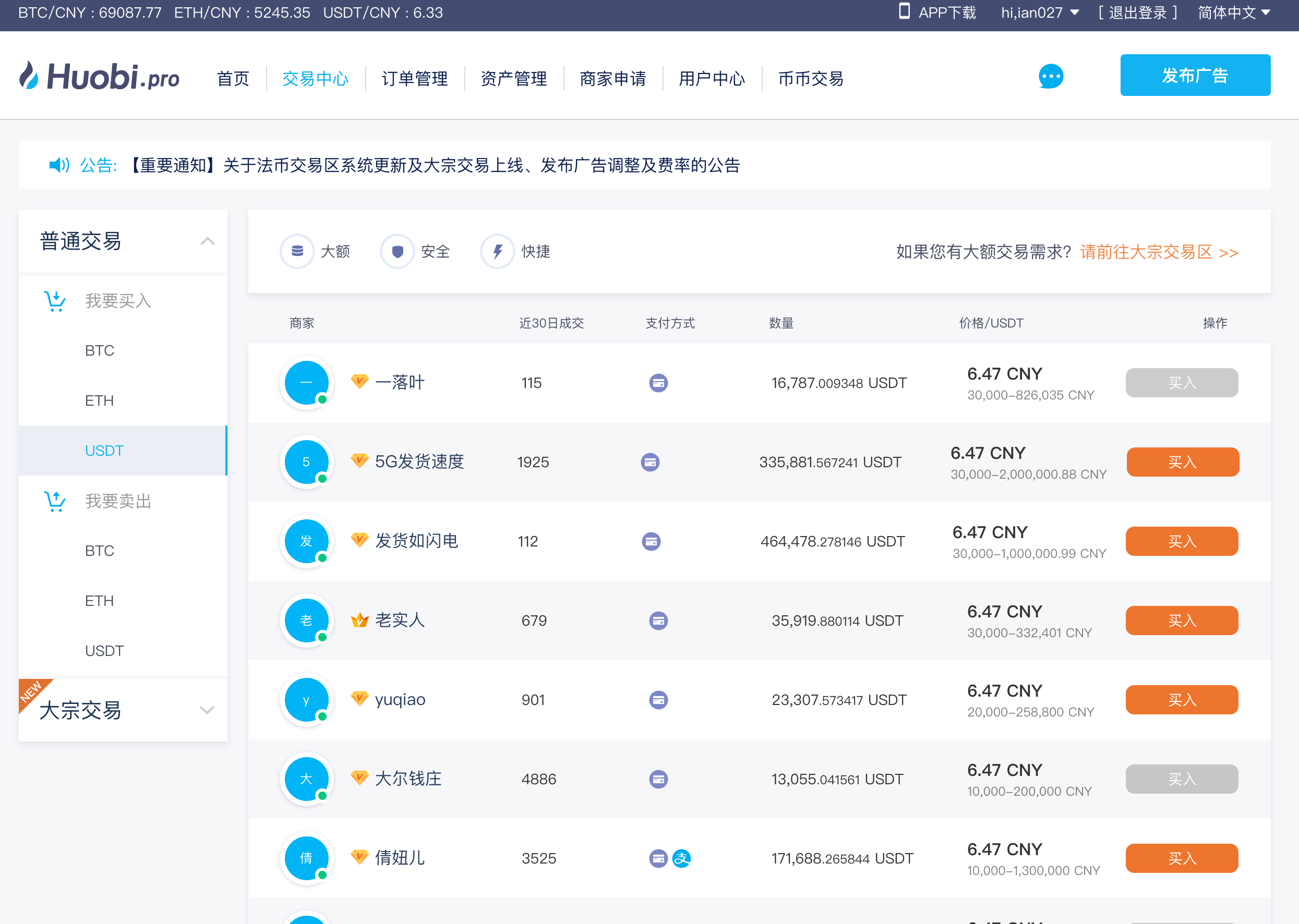Image resolution: width=1299 pixels, height=924 pixels.
Task: Toggle the 安全 shield filter
Action: (398, 251)
